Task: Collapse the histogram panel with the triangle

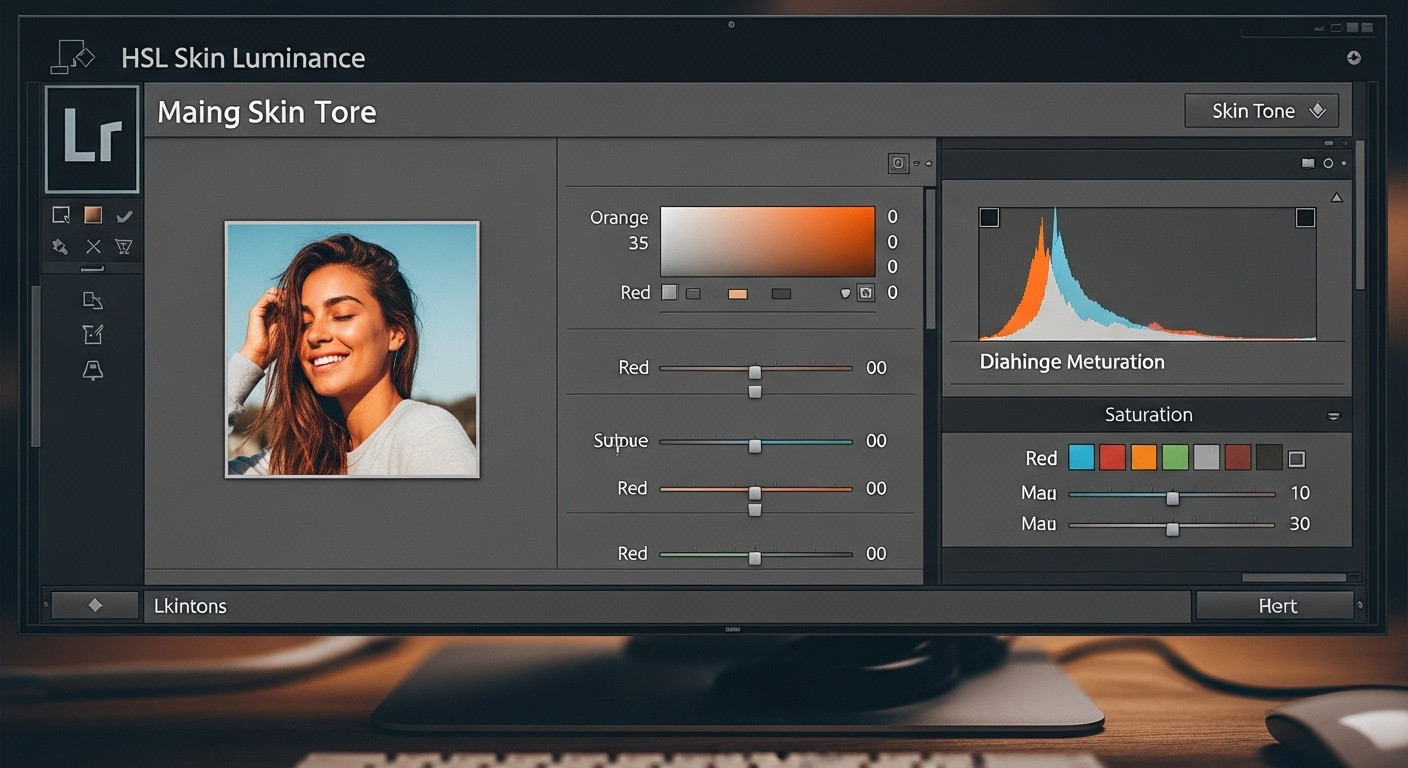Action: pos(1336,198)
